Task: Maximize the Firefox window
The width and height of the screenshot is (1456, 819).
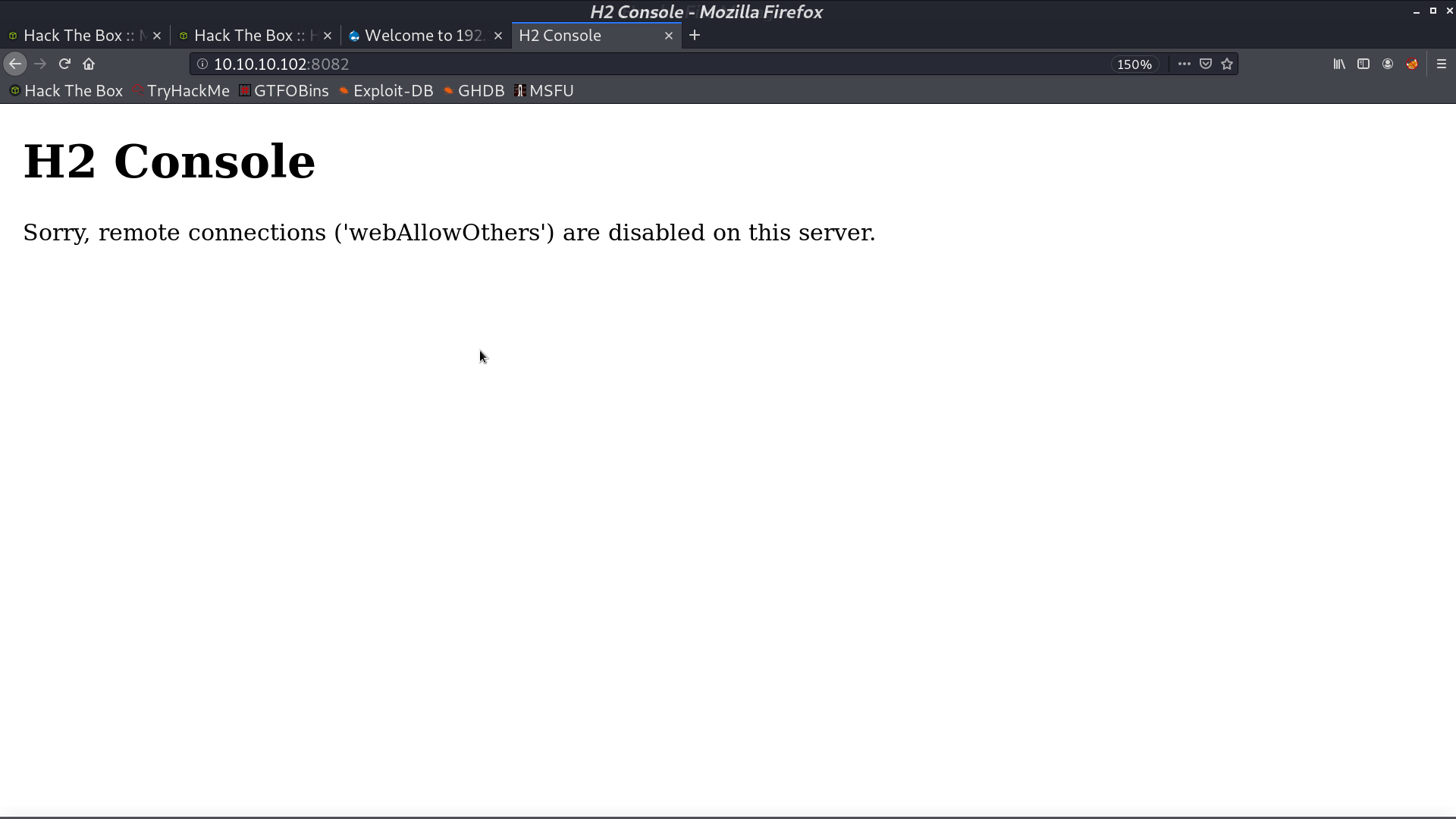Action: click(x=1433, y=11)
